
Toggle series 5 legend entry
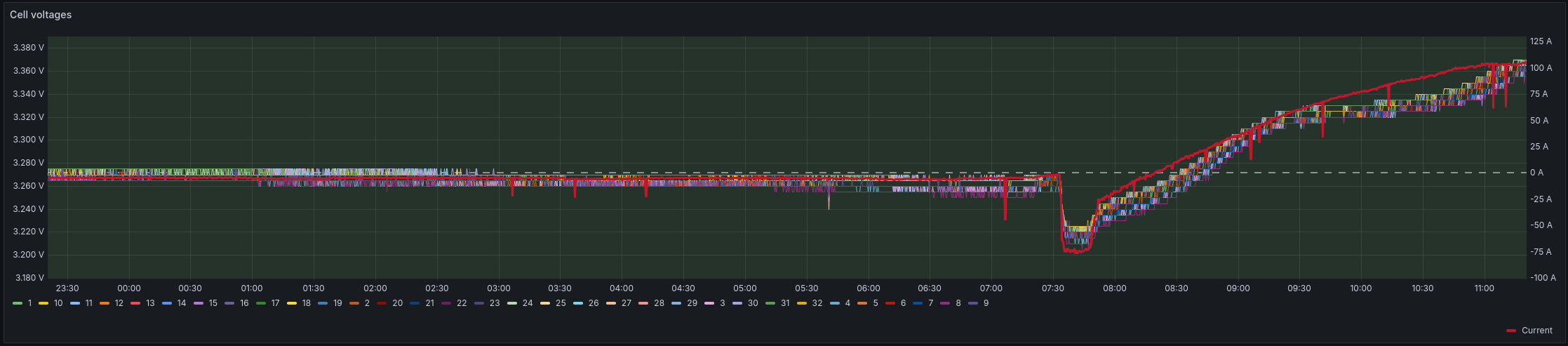click(x=876, y=303)
